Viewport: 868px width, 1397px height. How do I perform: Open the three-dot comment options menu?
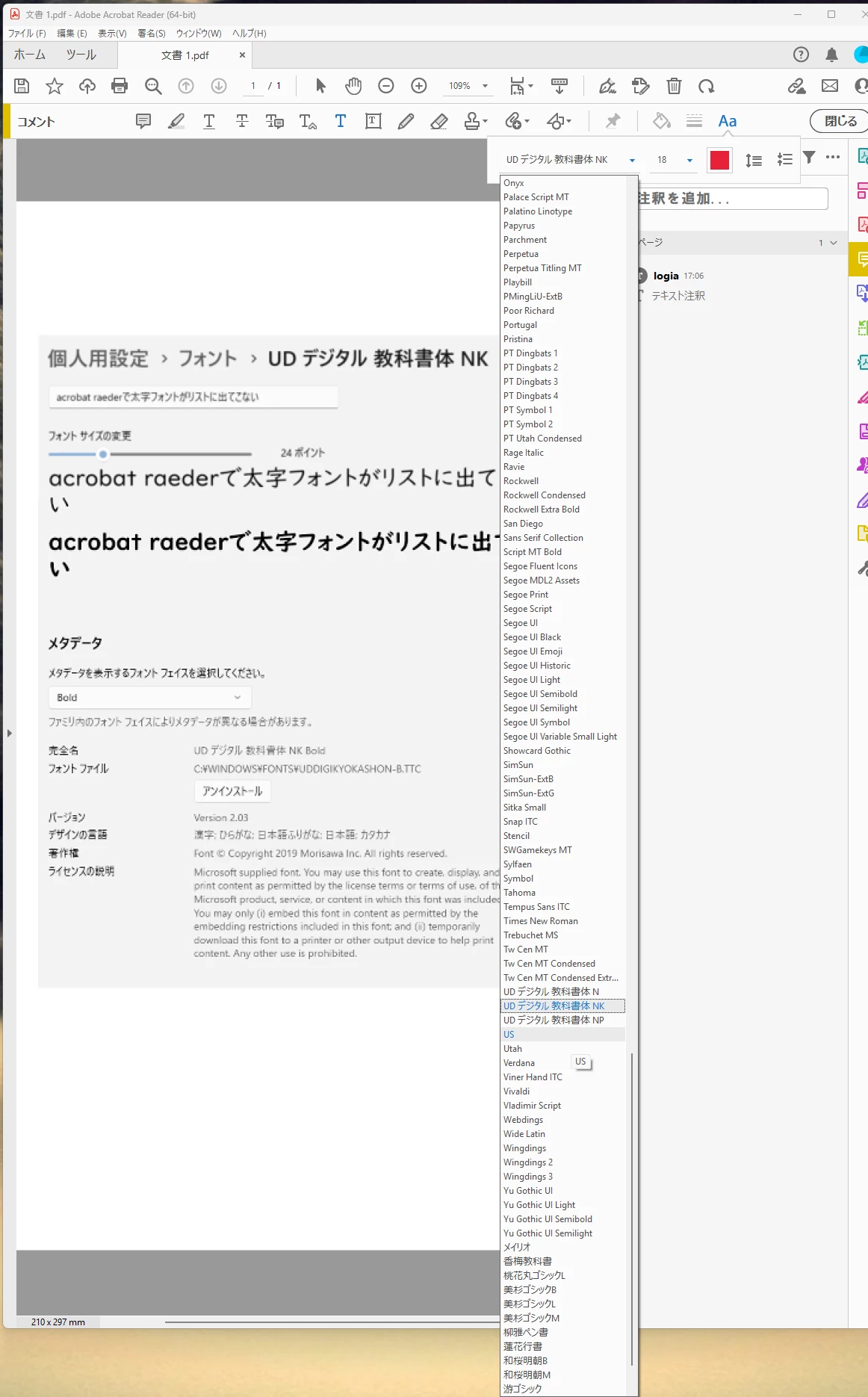[x=833, y=157]
